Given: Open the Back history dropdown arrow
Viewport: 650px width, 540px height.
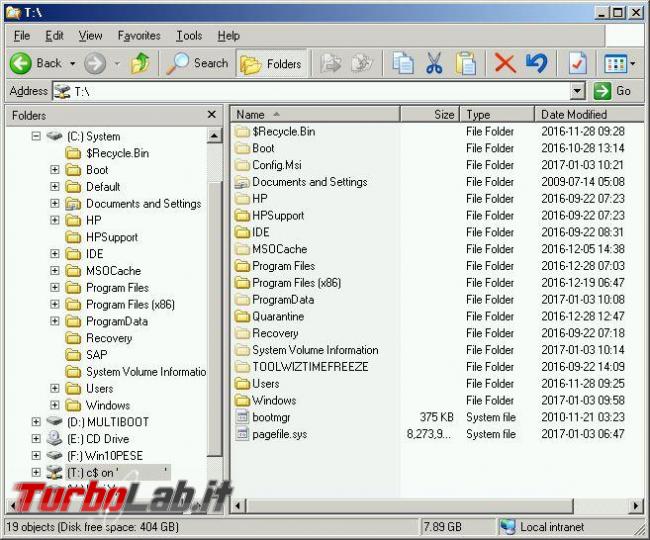Looking at the screenshot, I should pos(73,64).
